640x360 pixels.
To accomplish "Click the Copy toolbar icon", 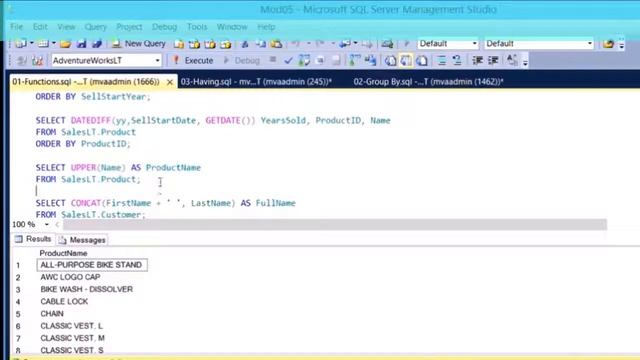I will 260,44.
